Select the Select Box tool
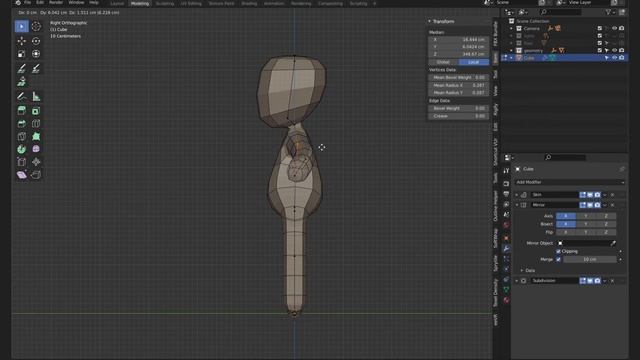Viewport: 640px width, 360px height. (x=22, y=27)
